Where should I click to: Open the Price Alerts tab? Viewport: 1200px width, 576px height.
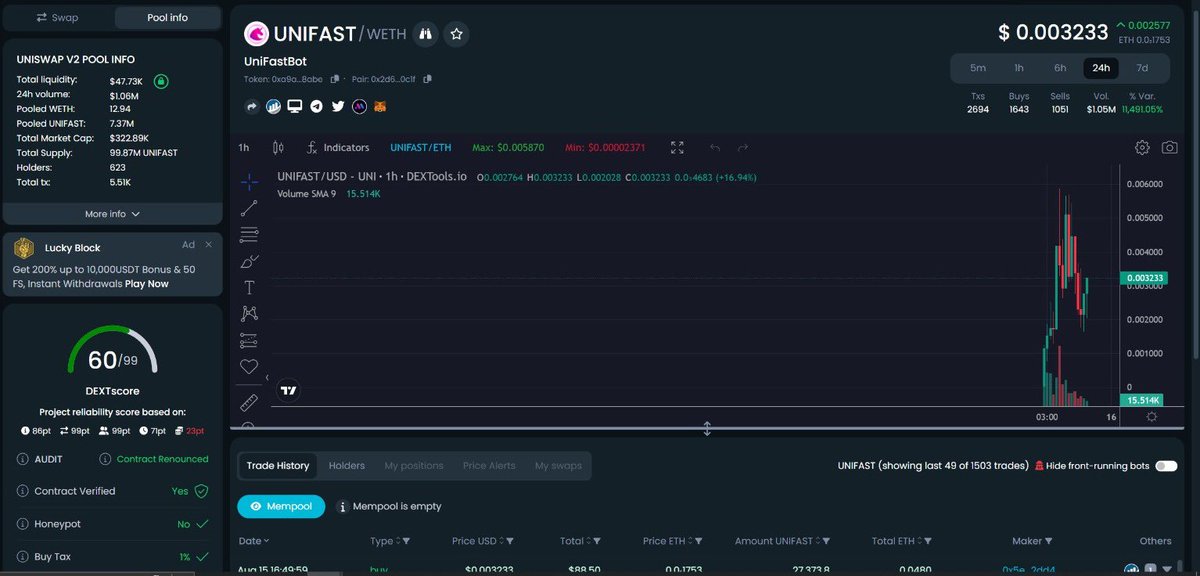tap(489, 466)
